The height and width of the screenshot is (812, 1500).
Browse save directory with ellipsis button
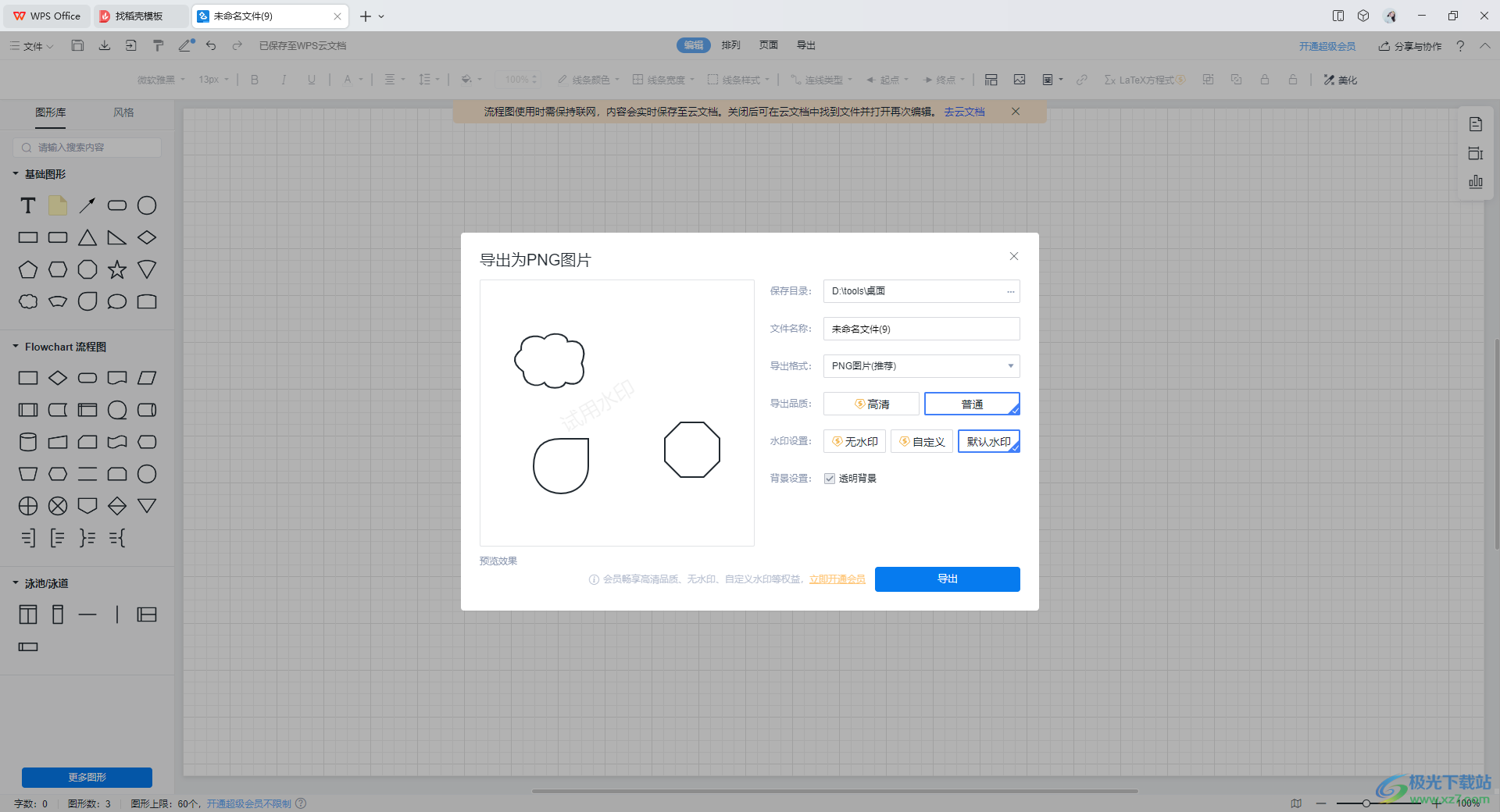(x=1010, y=291)
